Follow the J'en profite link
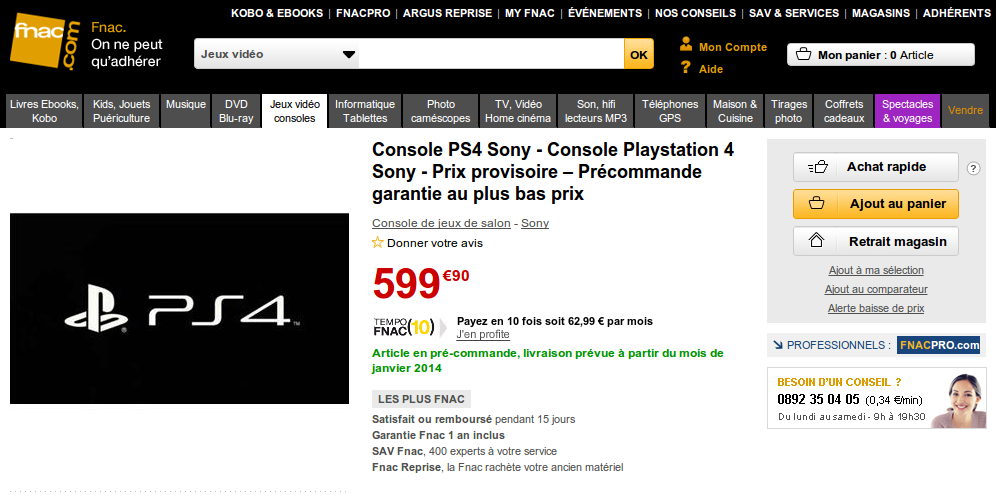The width and height of the screenshot is (996, 497). pos(483,335)
